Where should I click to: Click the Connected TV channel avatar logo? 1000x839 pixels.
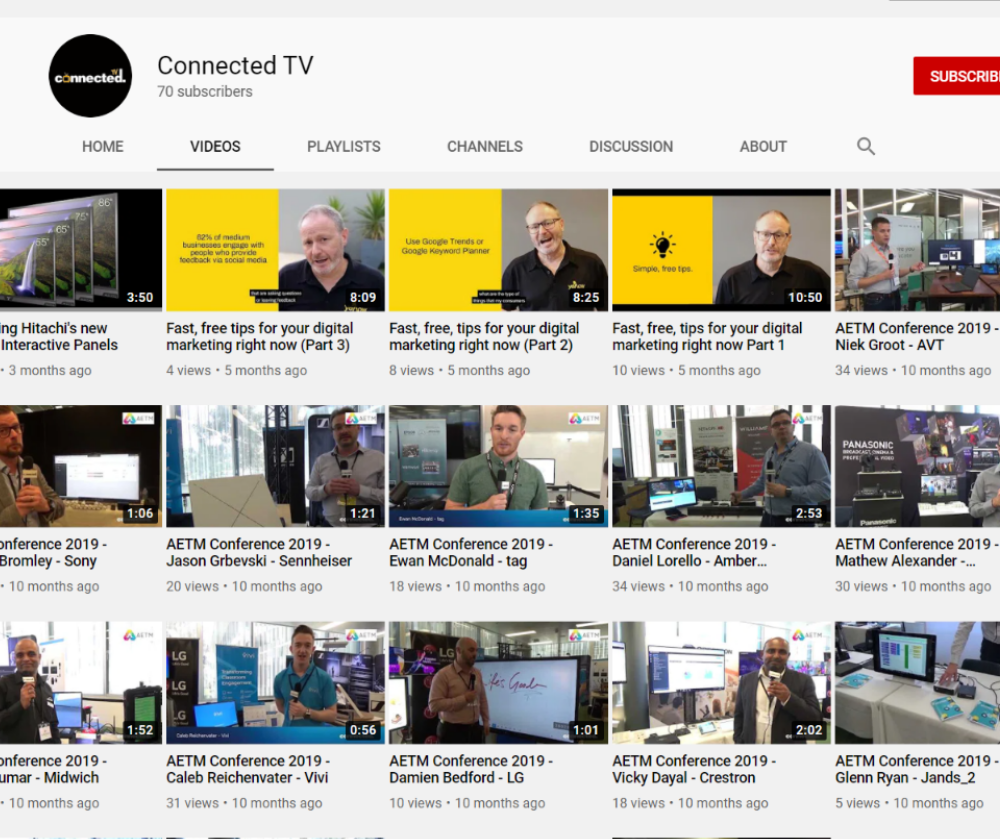(91, 76)
